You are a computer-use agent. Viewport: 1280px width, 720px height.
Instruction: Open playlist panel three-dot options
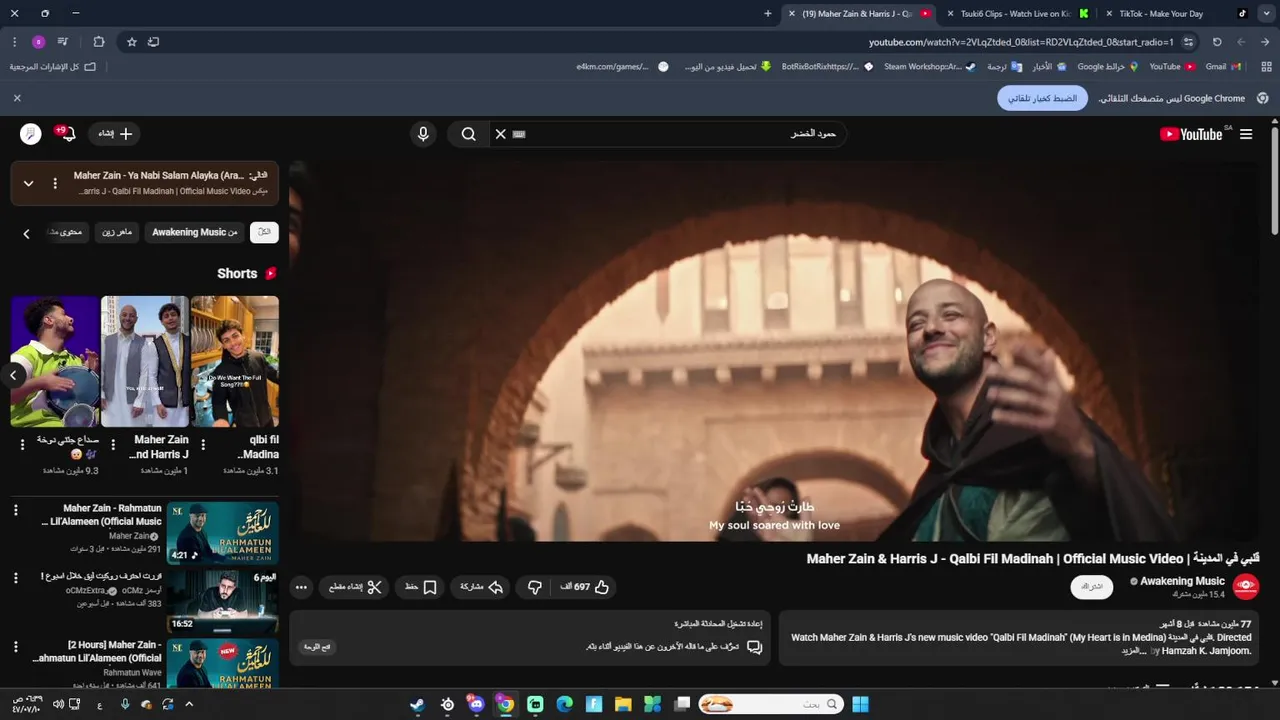(x=55, y=183)
